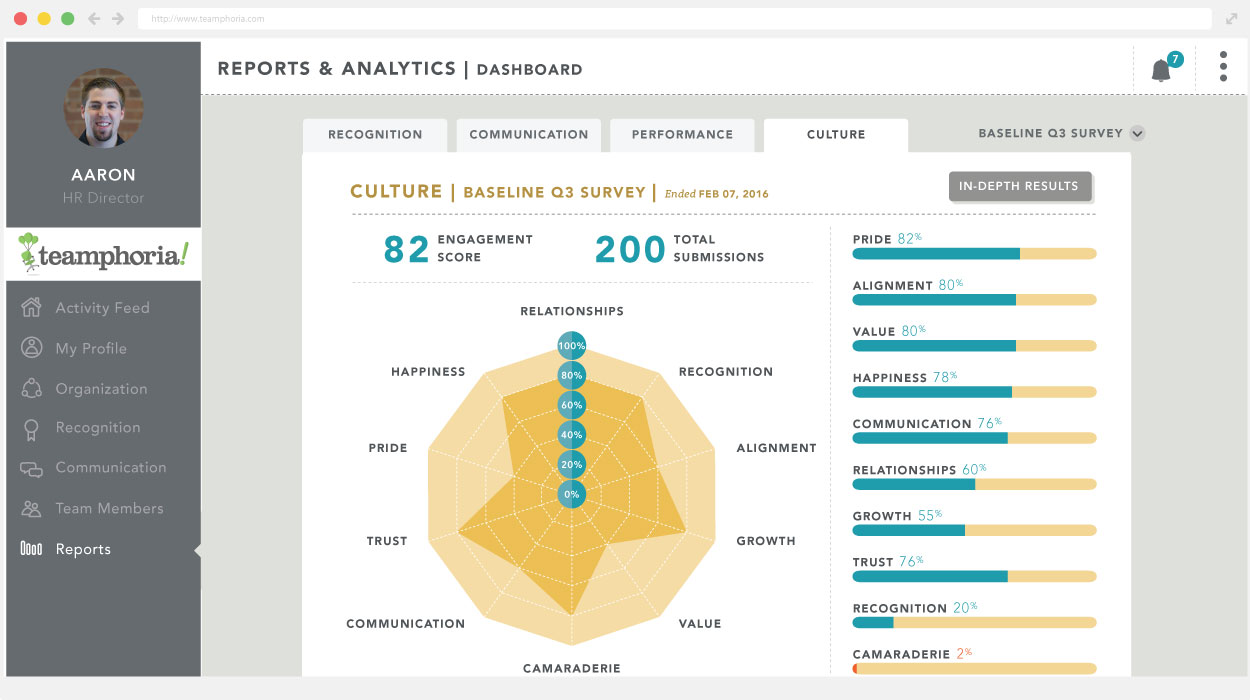Click Aaron's profile photo
The width and height of the screenshot is (1250, 700).
[x=103, y=108]
